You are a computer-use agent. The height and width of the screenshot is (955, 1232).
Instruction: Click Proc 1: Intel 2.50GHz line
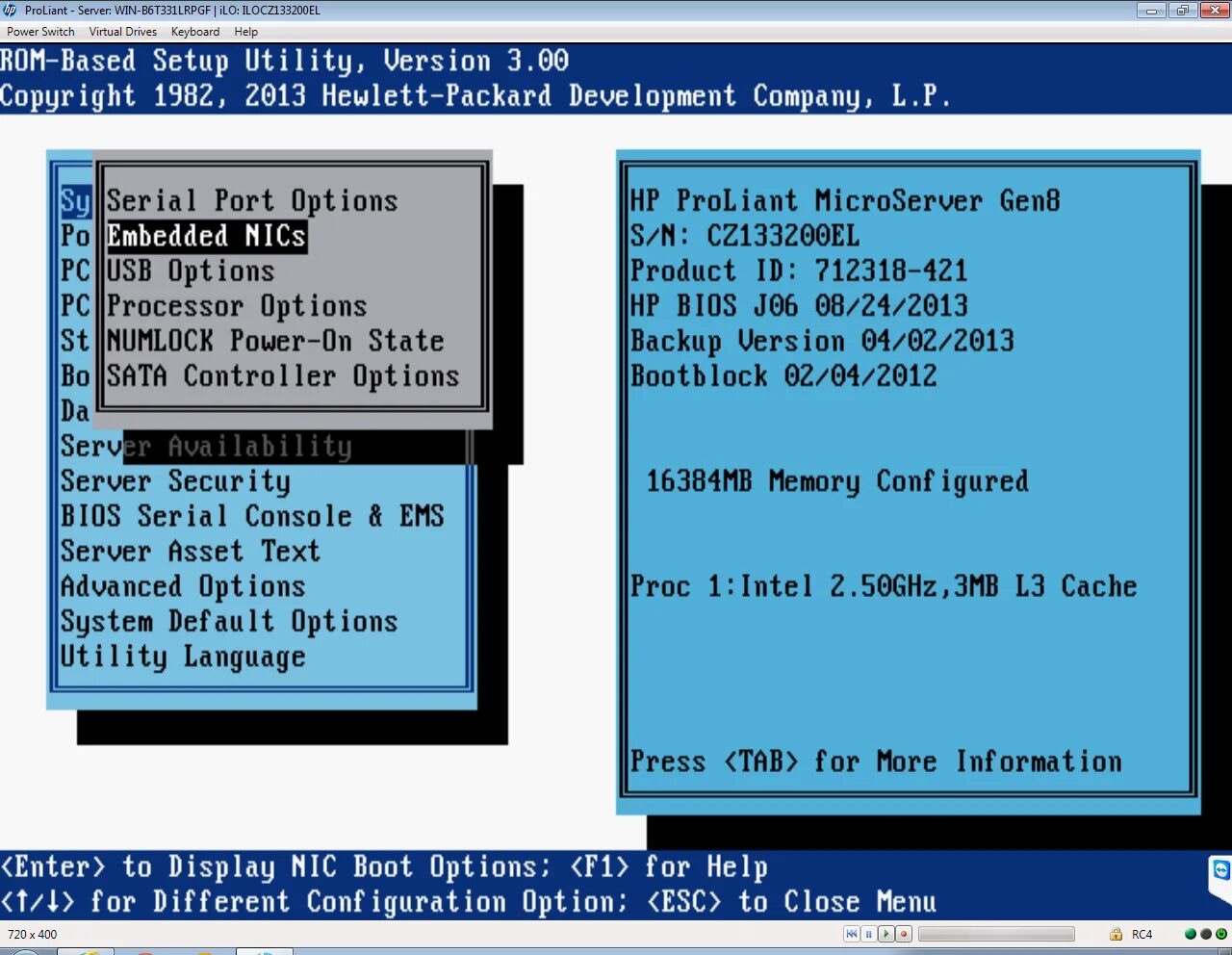click(884, 586)
